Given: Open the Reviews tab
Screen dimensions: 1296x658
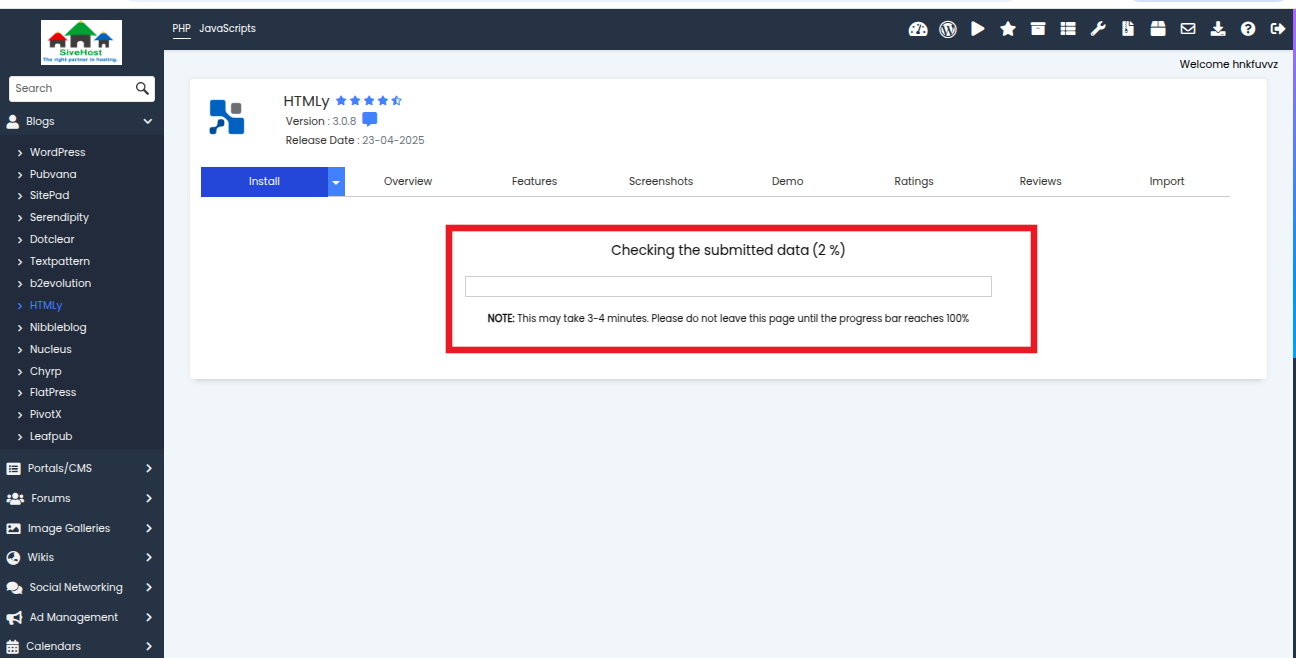Looking at the screenshot, I should [1040, 182].
